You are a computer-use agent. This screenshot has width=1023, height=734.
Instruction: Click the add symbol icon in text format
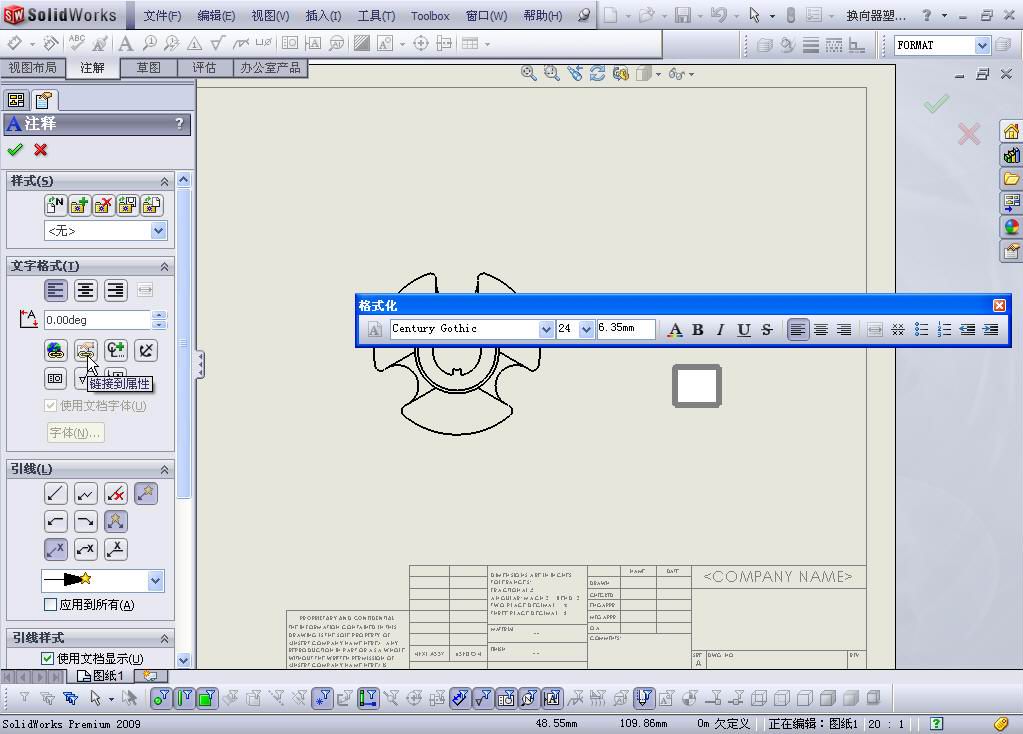pos(116,350)
